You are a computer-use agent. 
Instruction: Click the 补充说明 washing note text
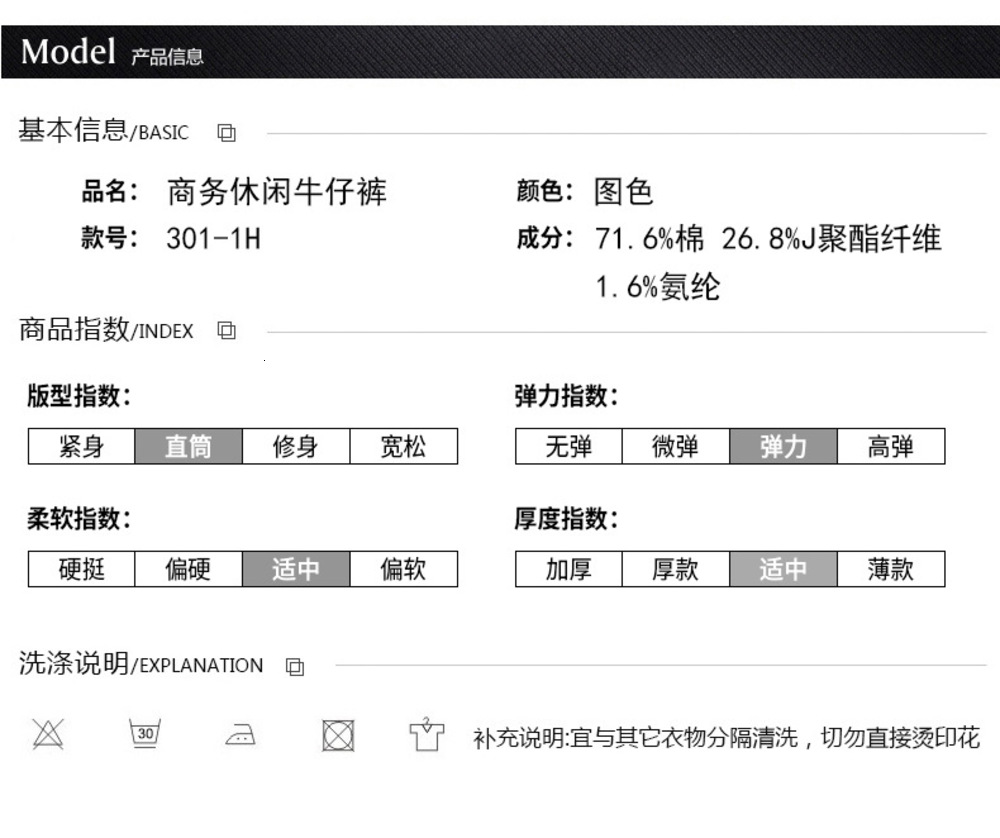(726, 737)
